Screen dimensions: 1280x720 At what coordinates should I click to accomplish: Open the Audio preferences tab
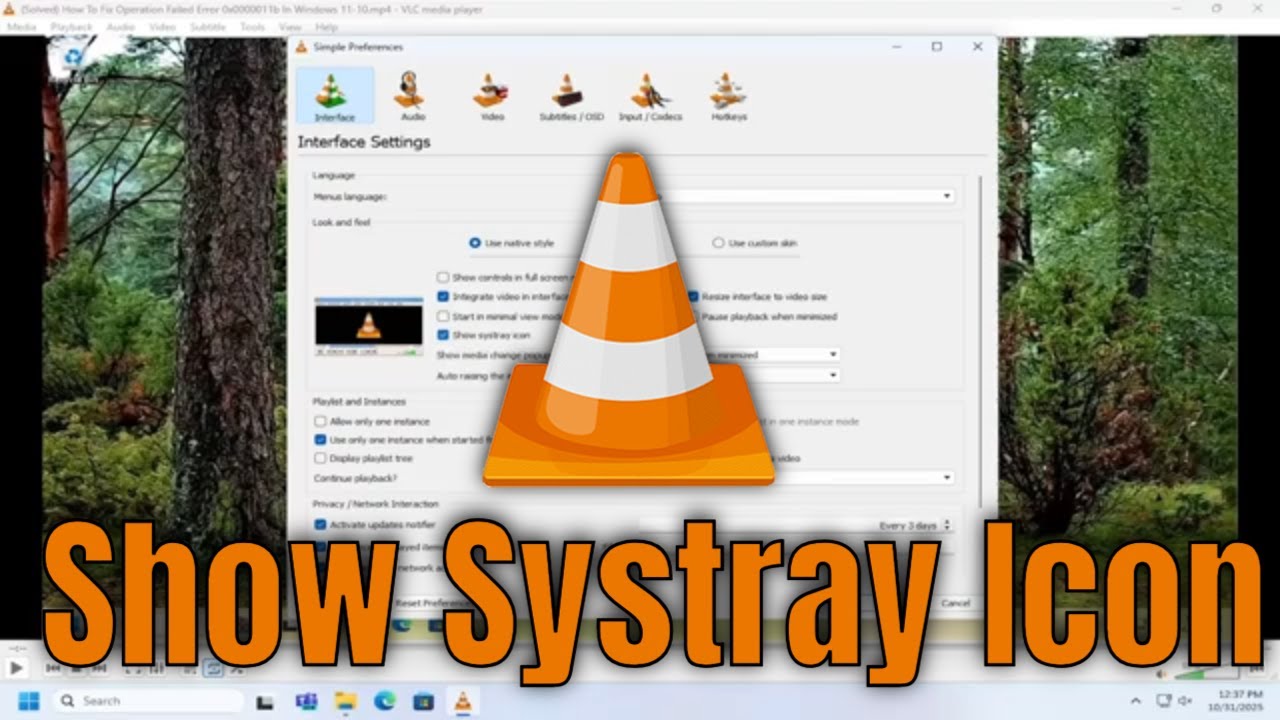point(412,96)
